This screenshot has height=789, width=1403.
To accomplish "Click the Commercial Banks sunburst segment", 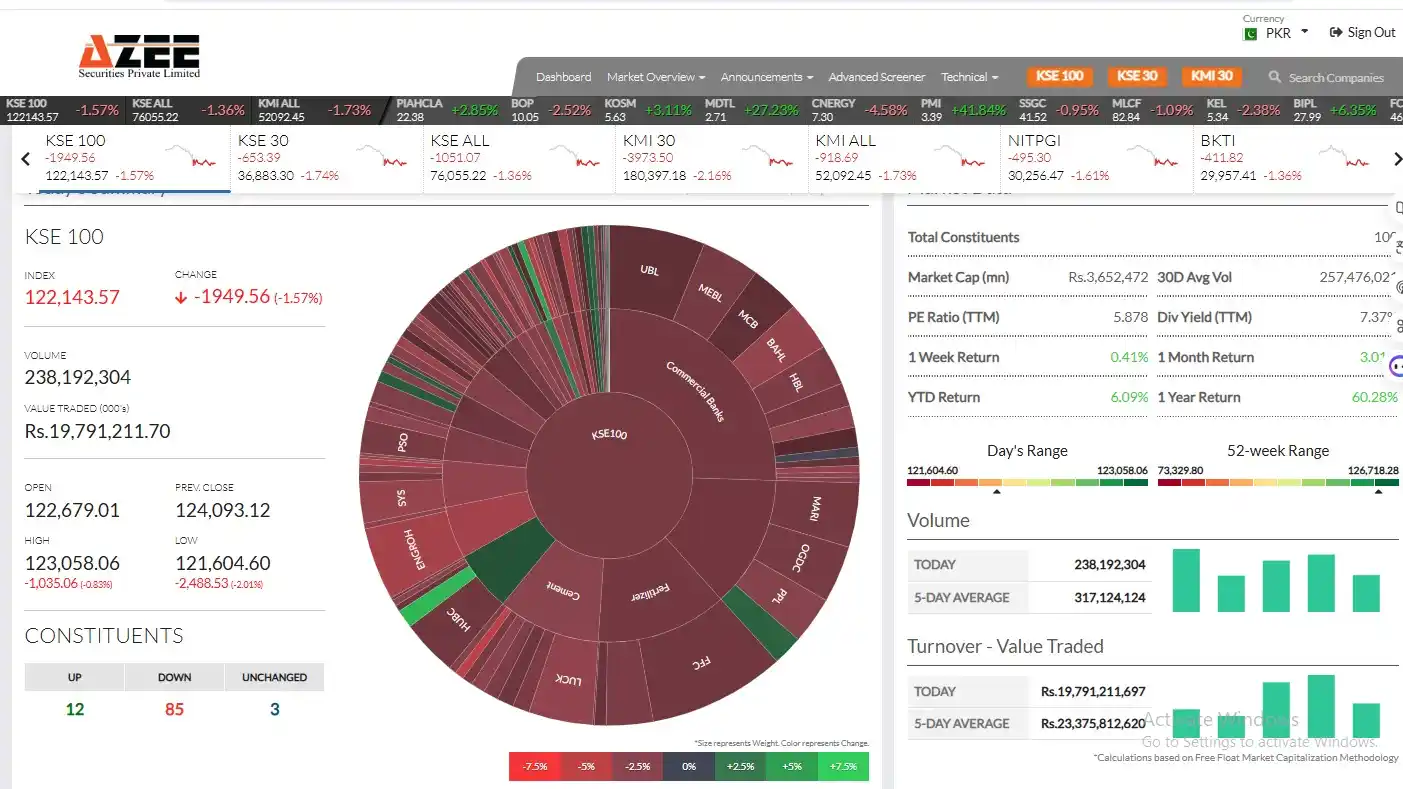I will [696, 391].
